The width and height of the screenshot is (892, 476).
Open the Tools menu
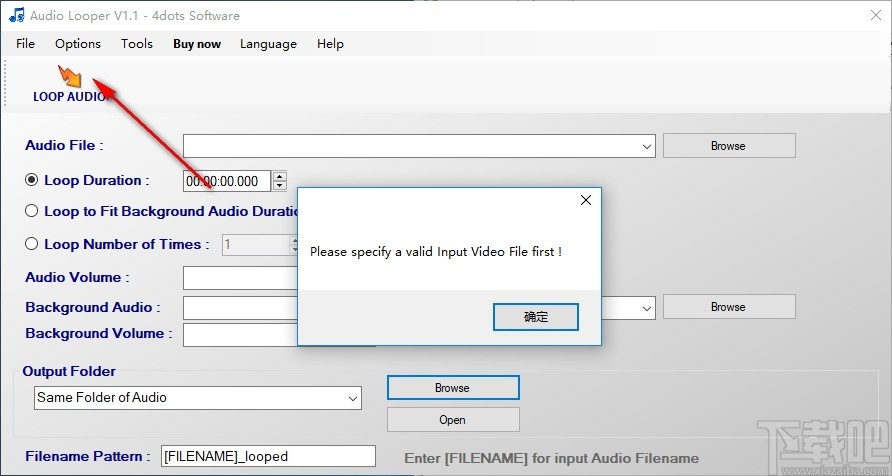(x=137, y=44)
